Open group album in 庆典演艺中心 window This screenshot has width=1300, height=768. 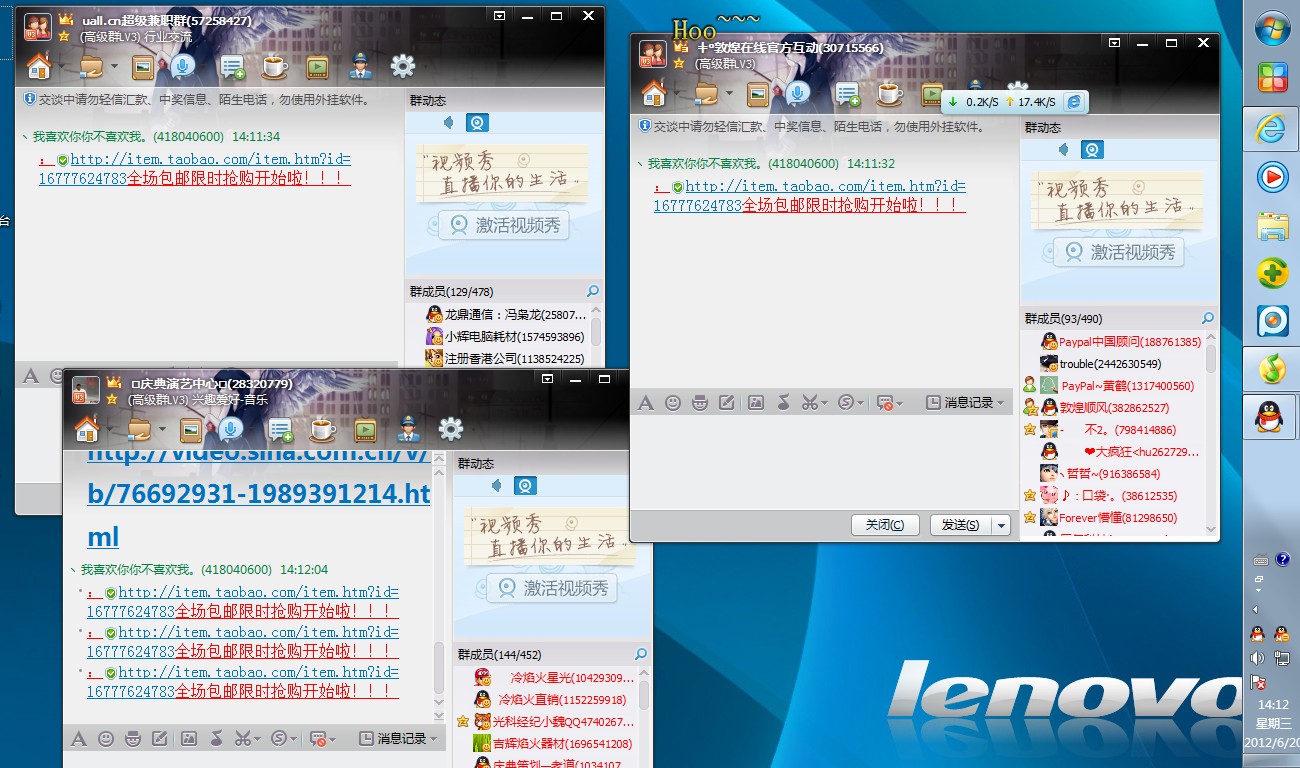[x=191, y=430]
